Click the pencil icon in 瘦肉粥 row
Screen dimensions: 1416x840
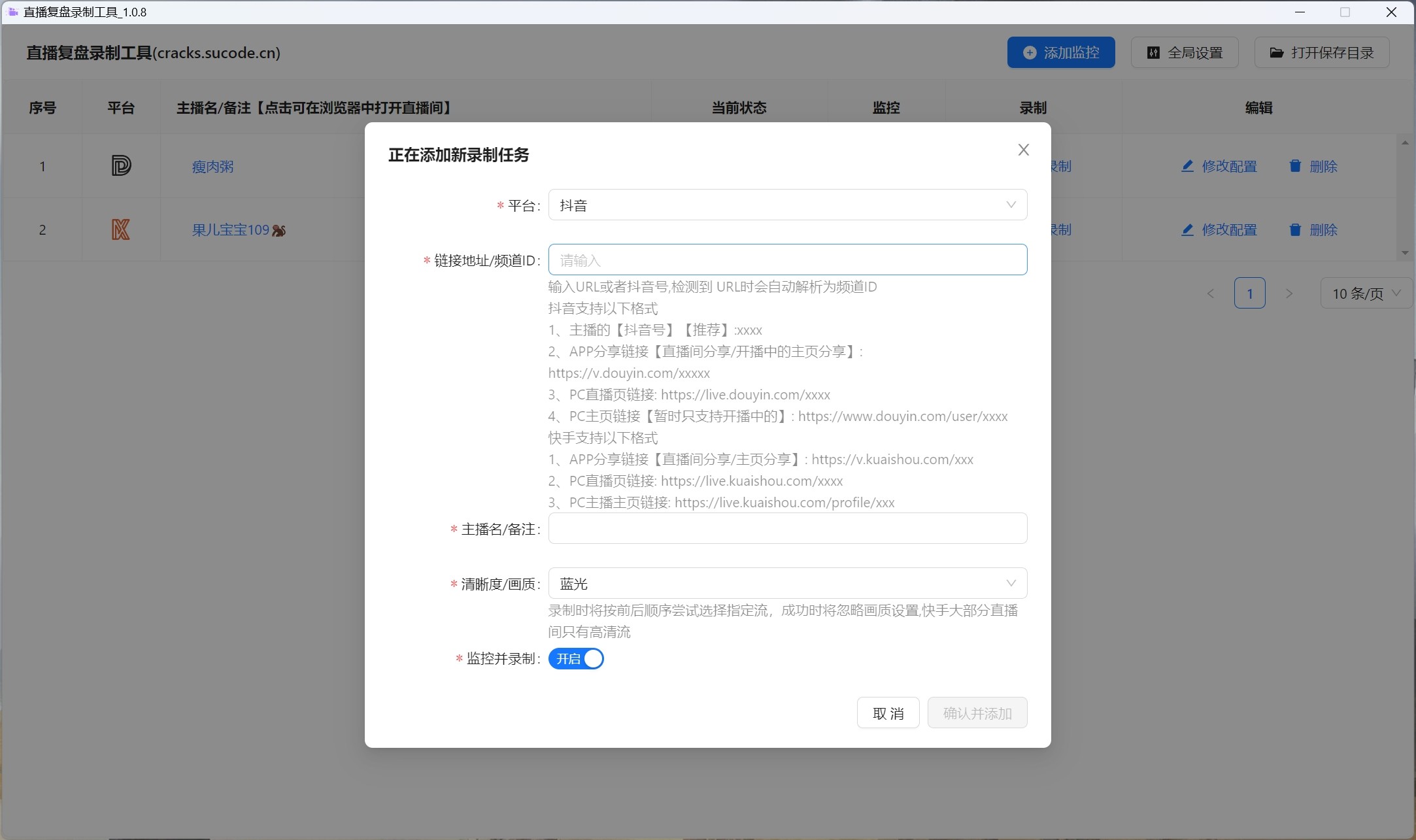tap(1188, 166)
